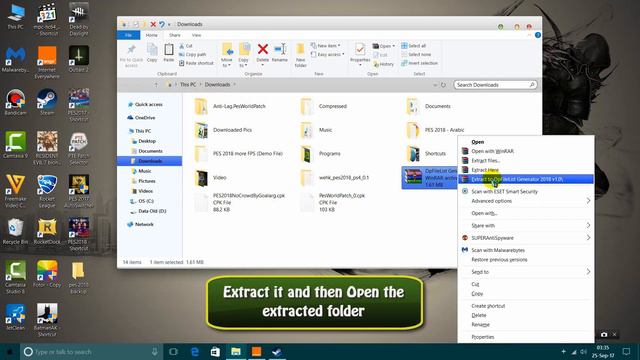This screenshot has height=360, width=640.
Task: Open Rocket League desktop shortcut
Action: click(47, 191)
